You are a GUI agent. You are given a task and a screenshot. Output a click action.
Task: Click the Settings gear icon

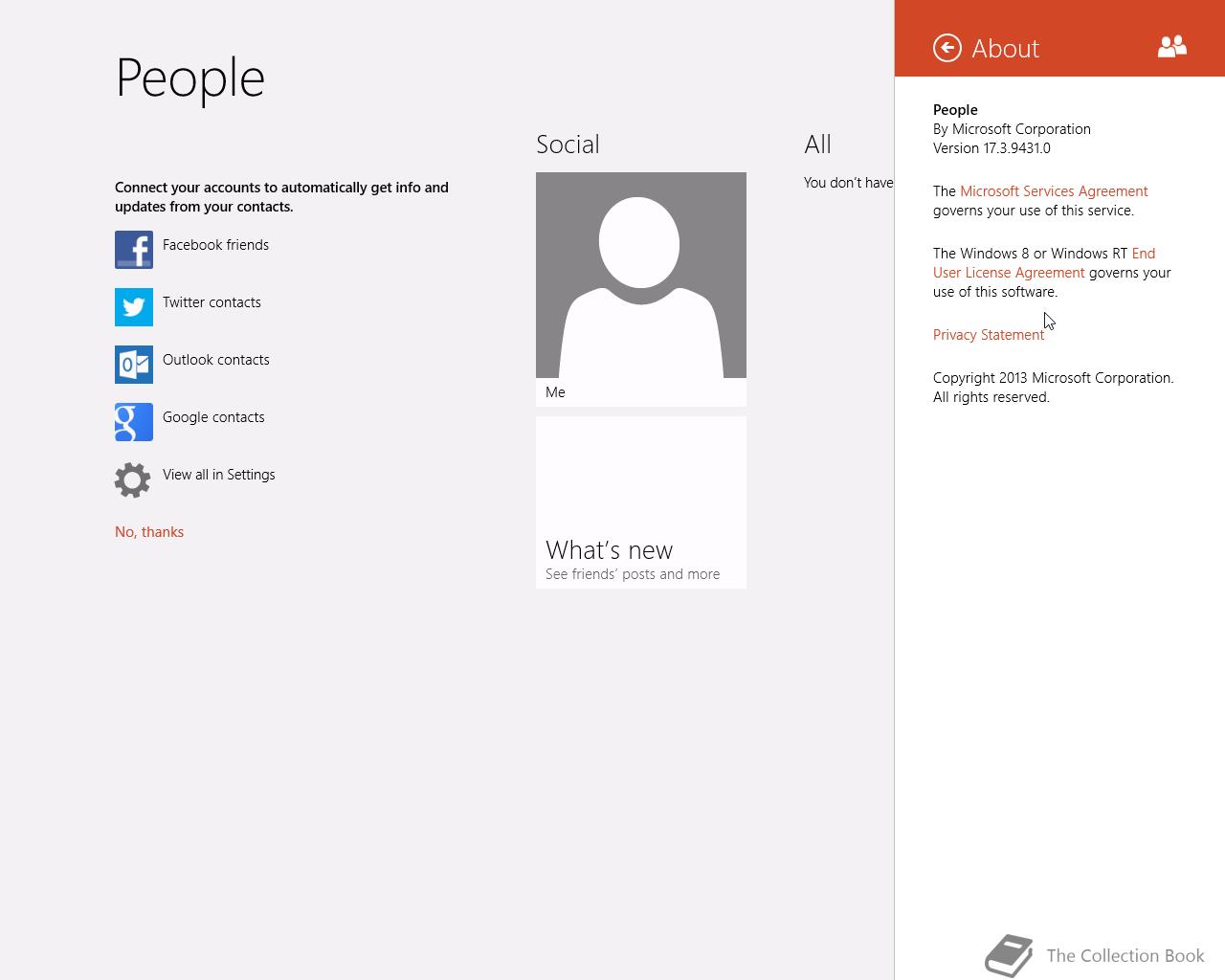133,479
